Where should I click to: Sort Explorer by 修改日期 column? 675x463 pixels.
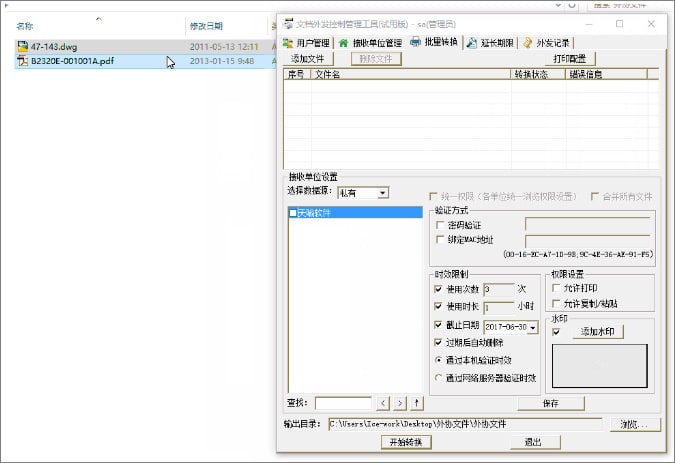pyautogui.click(x=207, y=26)
